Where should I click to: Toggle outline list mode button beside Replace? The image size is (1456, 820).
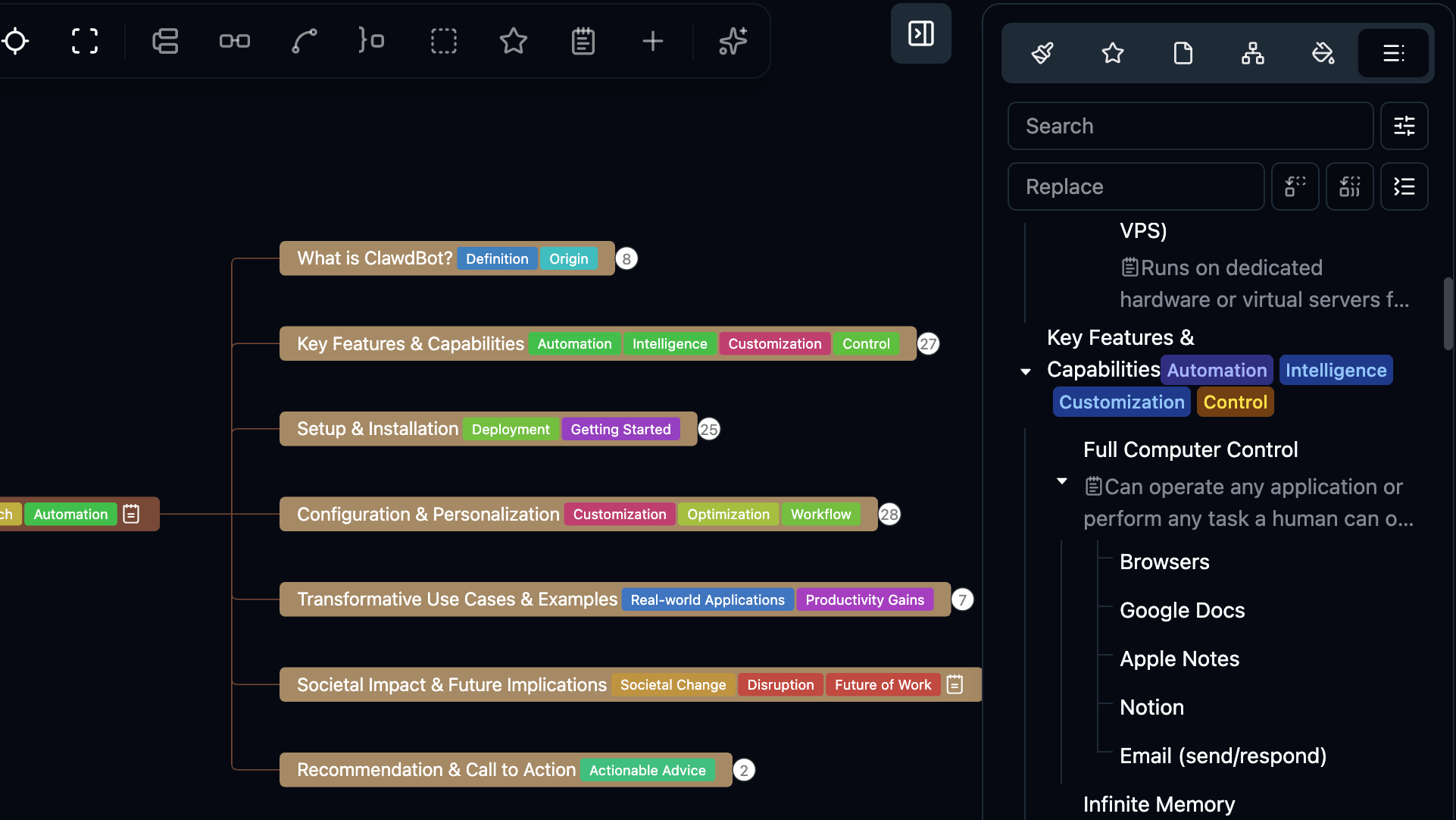click(1404, 186)
